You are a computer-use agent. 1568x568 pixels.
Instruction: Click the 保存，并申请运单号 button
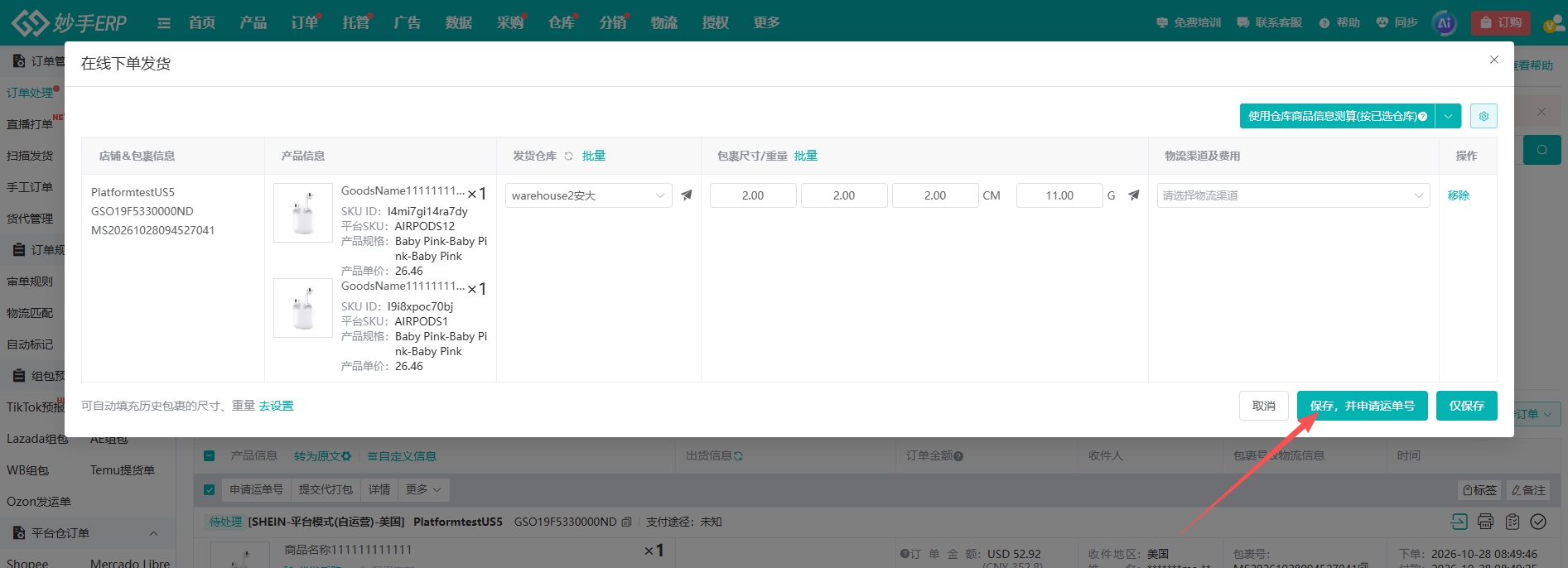coord(1362,406)
